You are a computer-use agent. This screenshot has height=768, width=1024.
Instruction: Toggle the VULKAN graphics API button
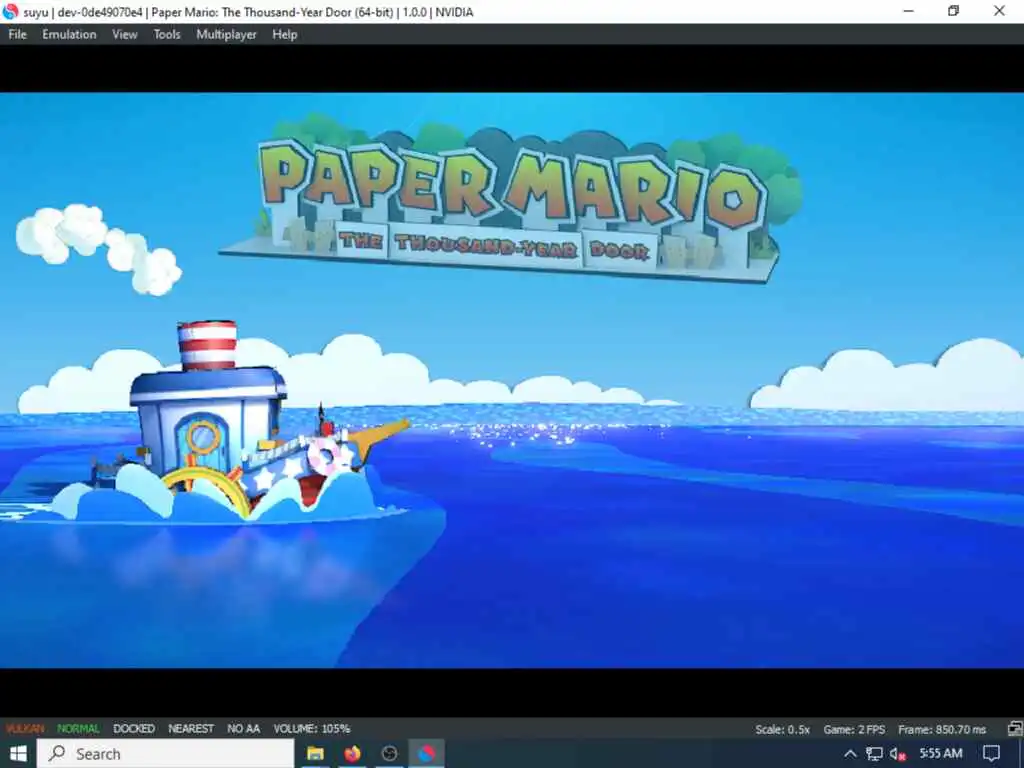coord(25,728)
